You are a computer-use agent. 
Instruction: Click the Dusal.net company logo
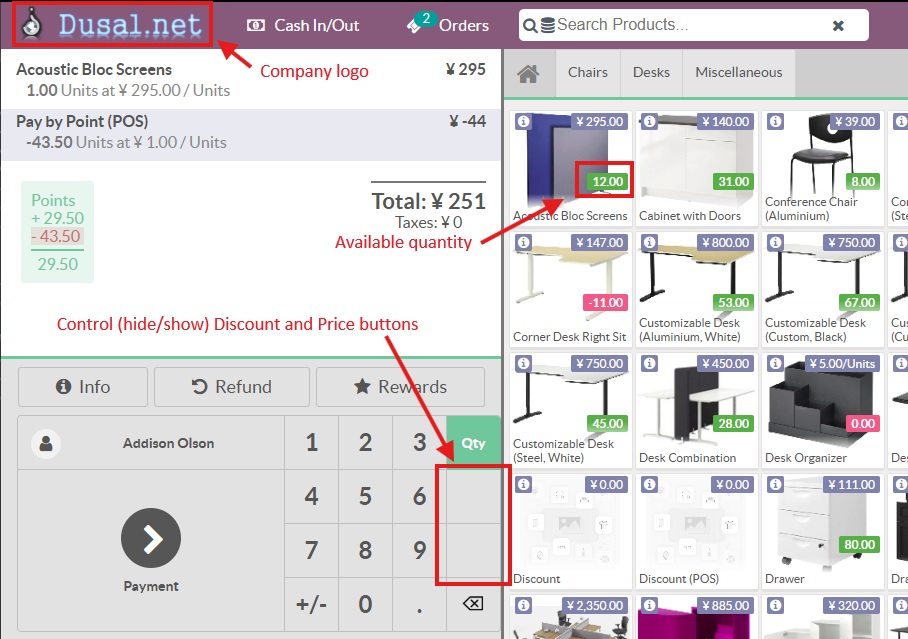[113, 25]
